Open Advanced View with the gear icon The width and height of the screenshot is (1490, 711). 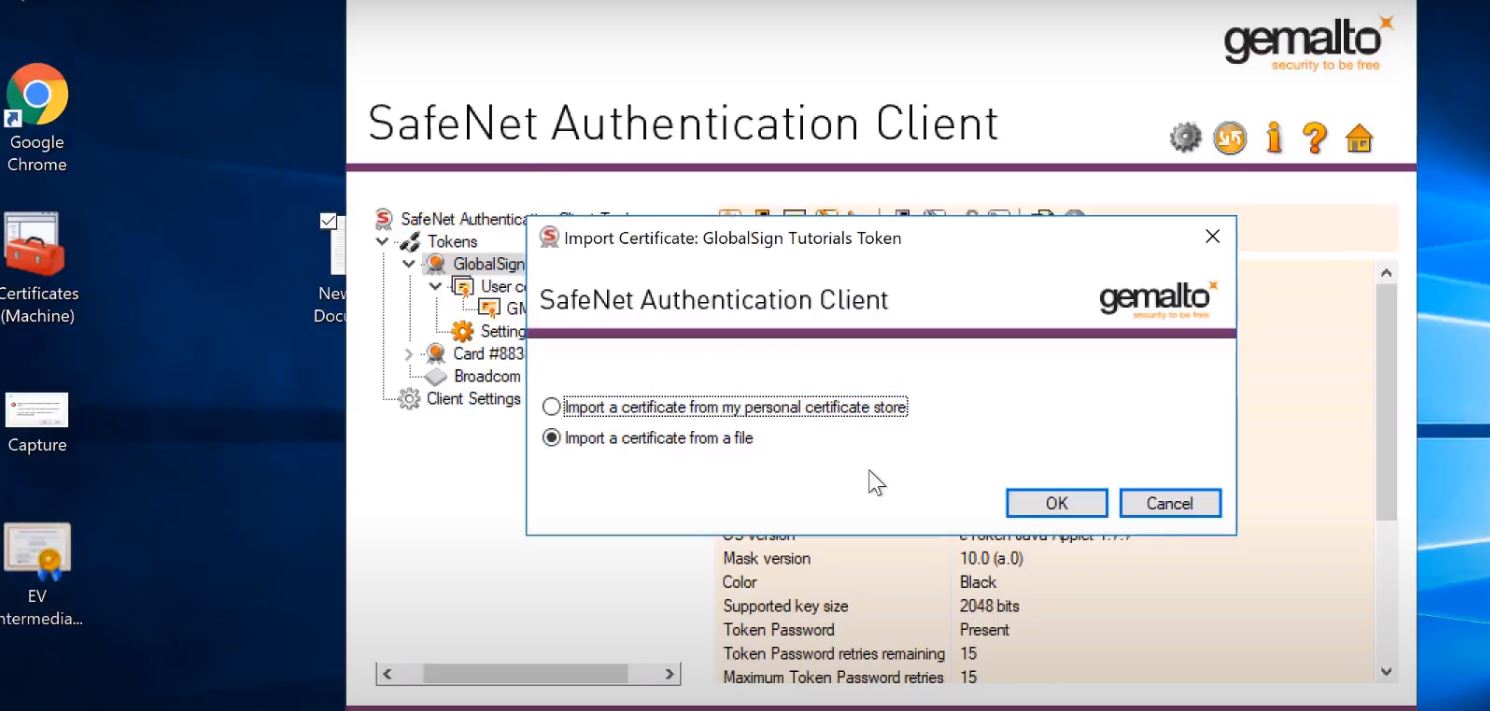[1185, 138]
